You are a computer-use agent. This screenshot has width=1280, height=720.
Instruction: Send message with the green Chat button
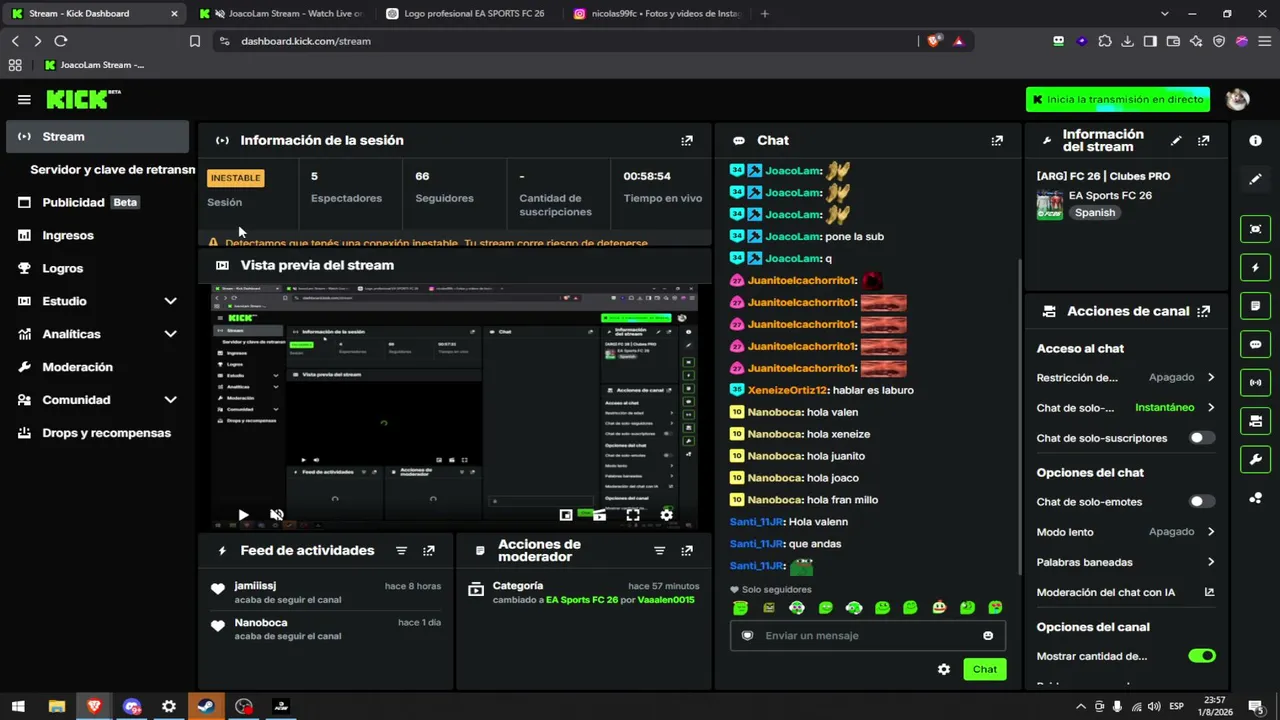click(985, 669)
